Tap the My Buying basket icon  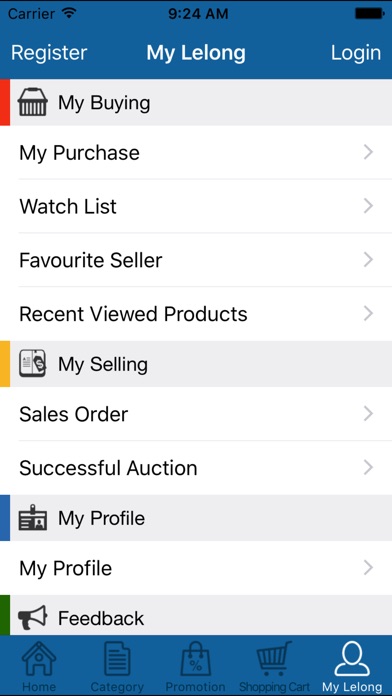click(x=32, y=103)
